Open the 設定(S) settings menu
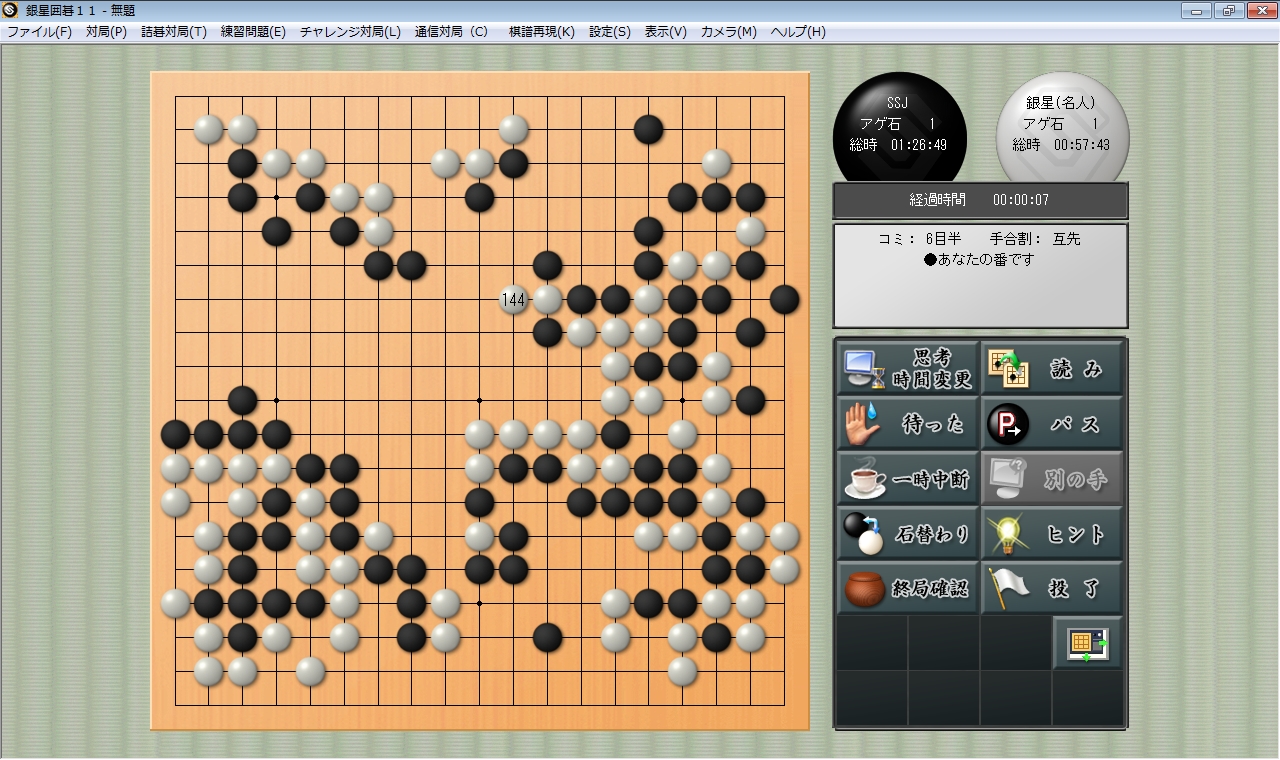This screenshot has width=1280, height=760. pyautogui.click(x=610, y=31)
